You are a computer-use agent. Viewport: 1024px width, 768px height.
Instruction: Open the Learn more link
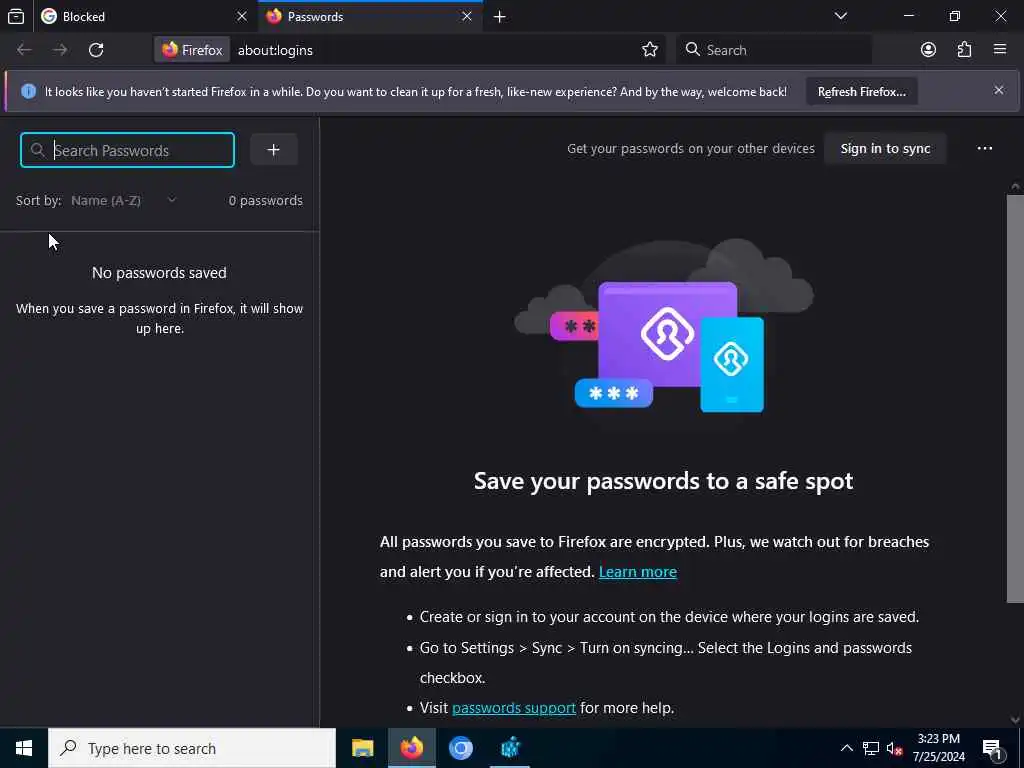point(637,571)
